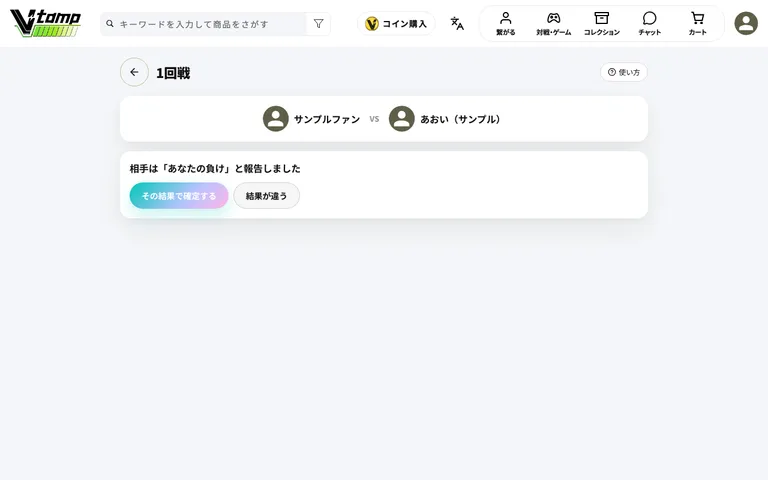Confirm with その結果で確定する button
The width and height of the screenshot is (768, 480).
pos(179,195)
